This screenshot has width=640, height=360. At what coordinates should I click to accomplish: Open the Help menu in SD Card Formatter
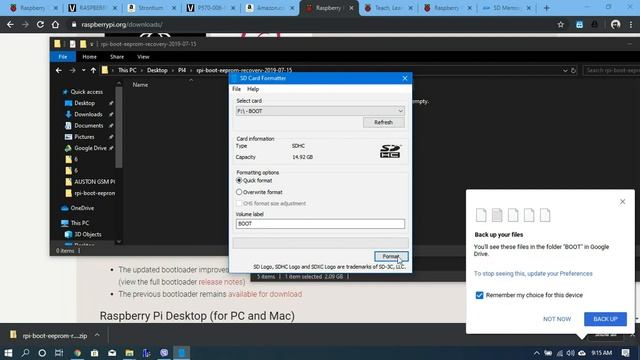(253, 89)
